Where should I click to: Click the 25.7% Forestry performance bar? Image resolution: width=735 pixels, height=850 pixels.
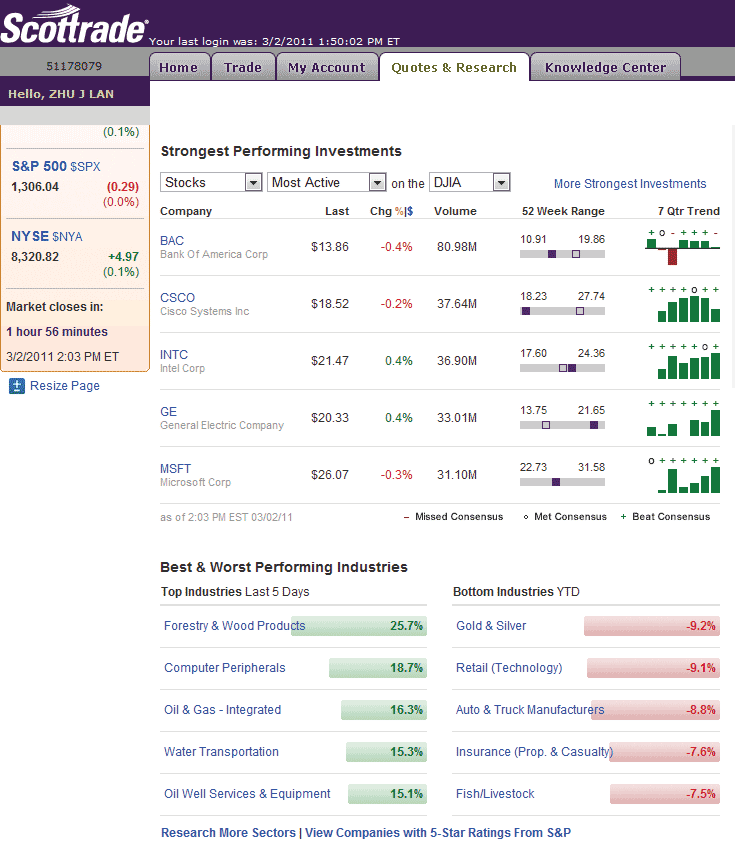tap(359, 626)
